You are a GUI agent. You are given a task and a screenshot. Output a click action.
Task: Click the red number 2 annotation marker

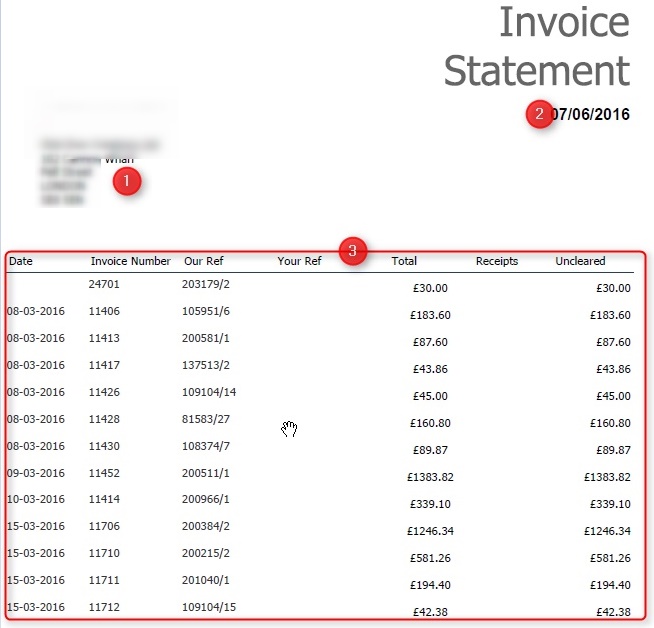click(540, 114)
